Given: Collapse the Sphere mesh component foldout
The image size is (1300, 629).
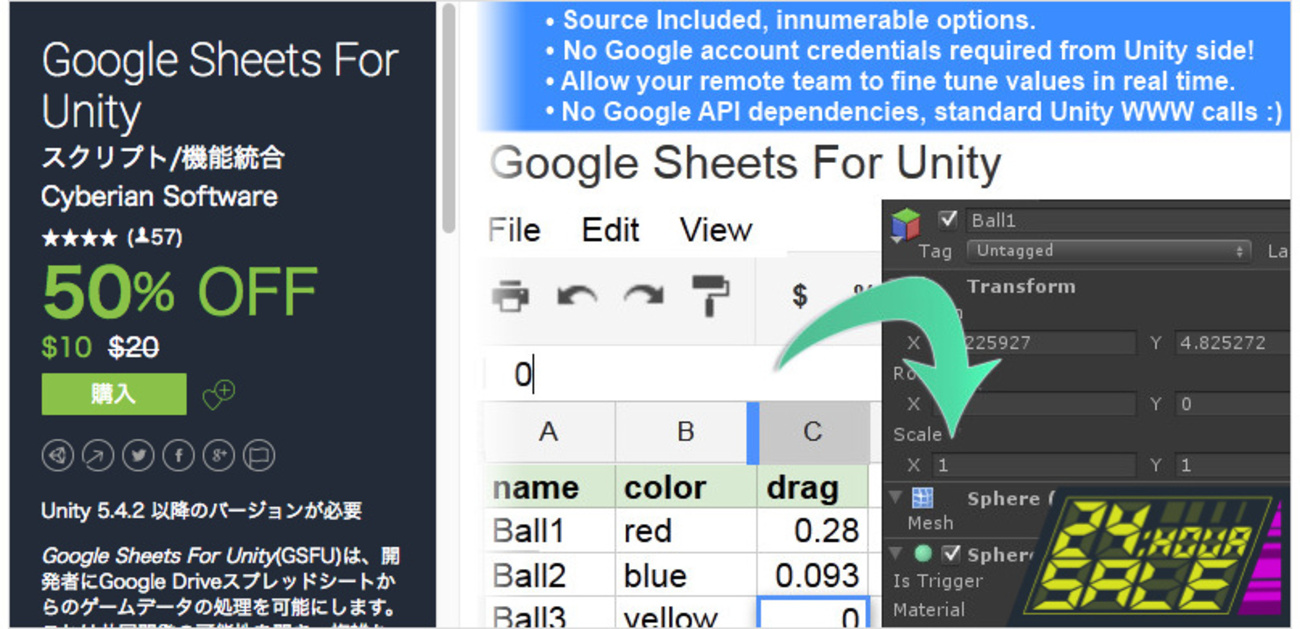Looking at the screenshot, I should [896, 498].
